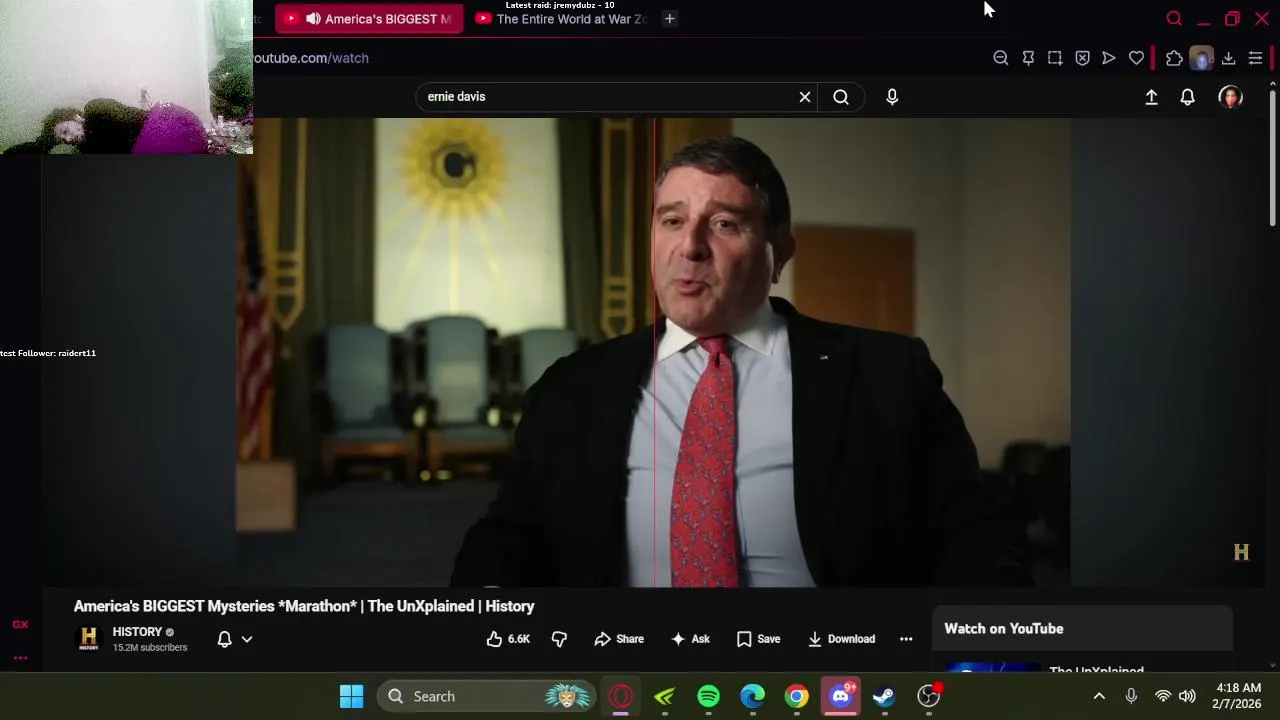1280x720 pixels.
Task: Open volume speaker tray icon
Action: pos(1187,697)
